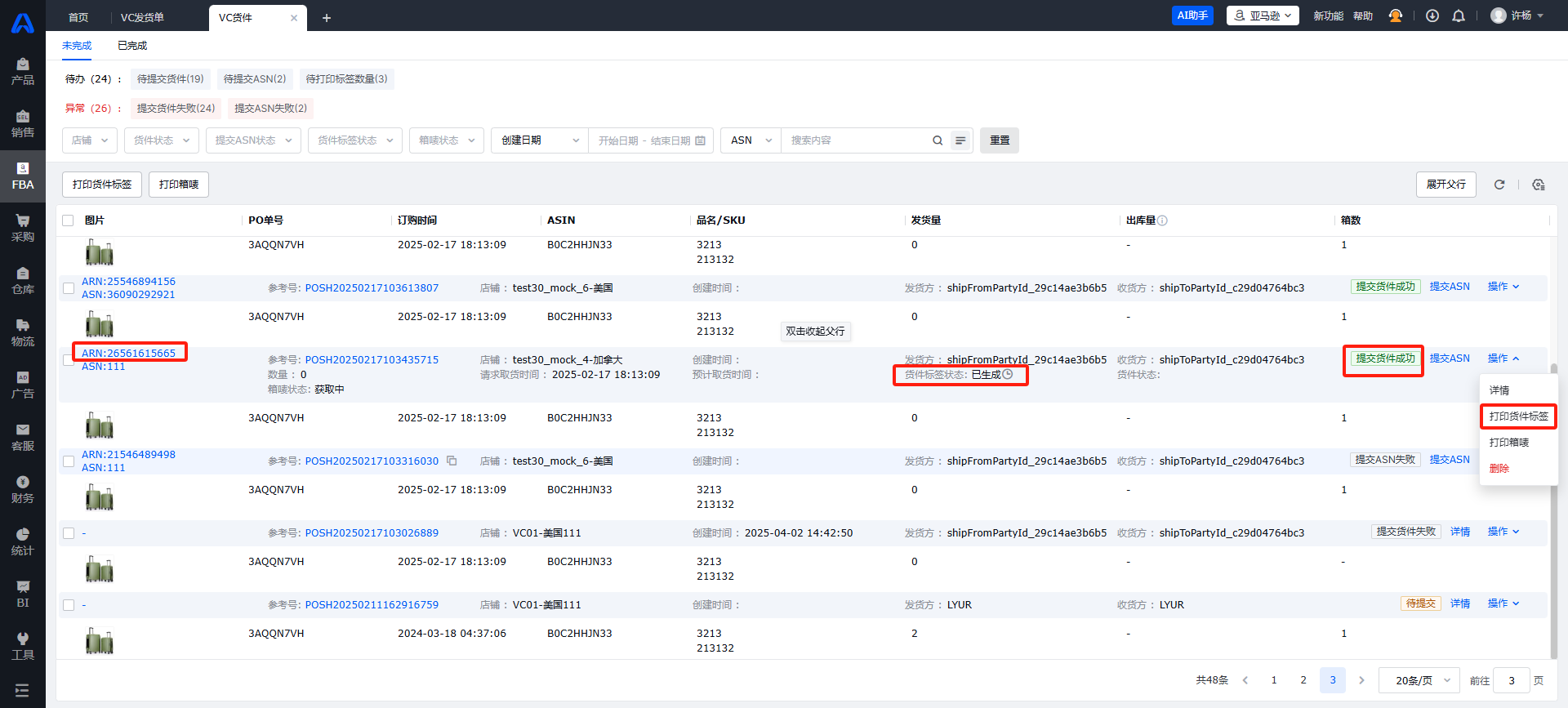Go to page 2
Screen dimensions: 1568x708
[1303, 680]
